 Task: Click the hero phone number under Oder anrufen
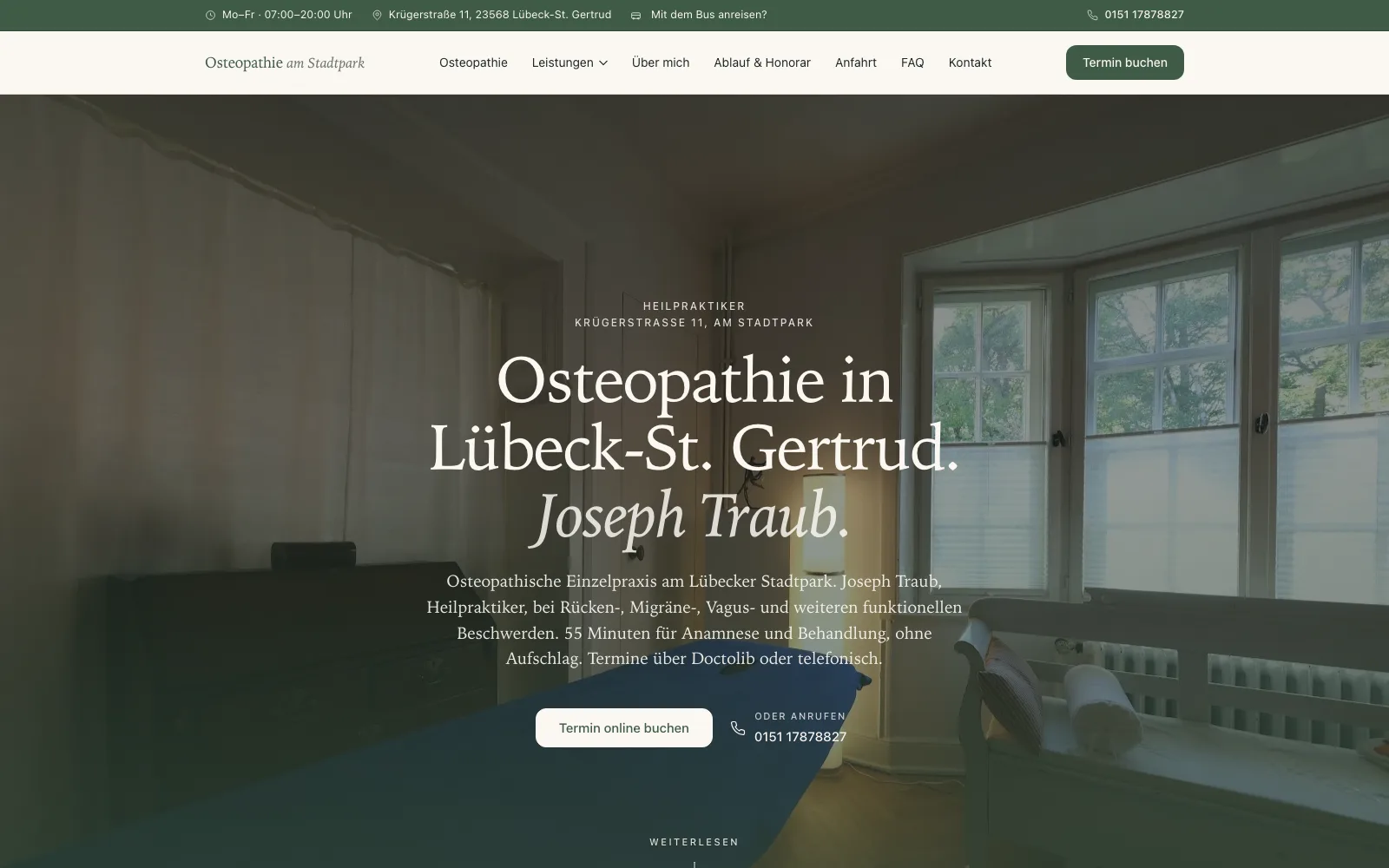pos(800,737)
